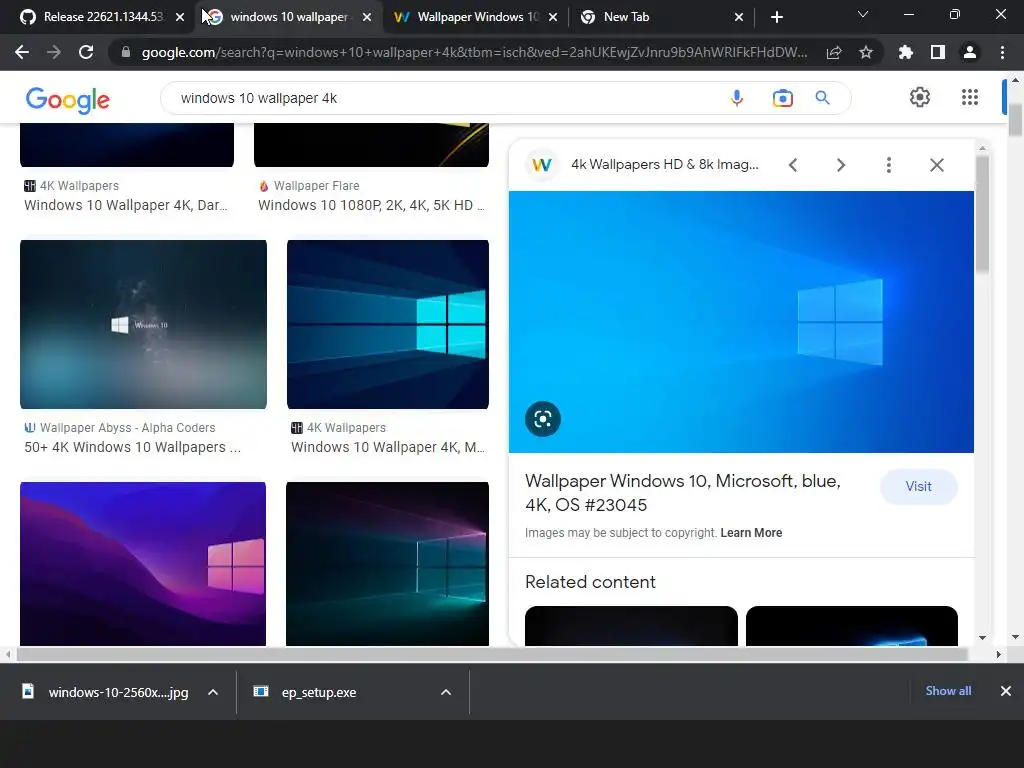Open more options in image preview panel
The width and height of the screenshot is (1024, 768).
[x=889, y=165]
